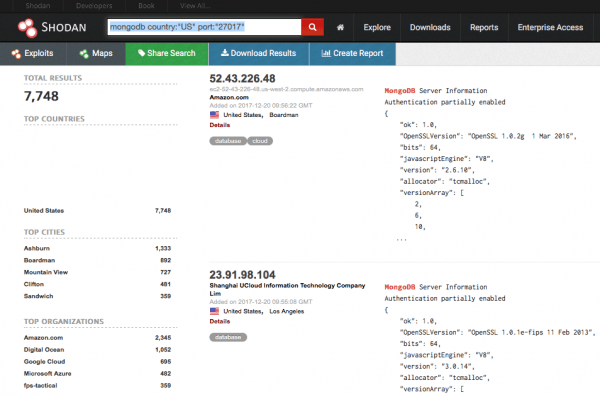Click United States in second result location
The image size is (600, 397).
[243, 311]
